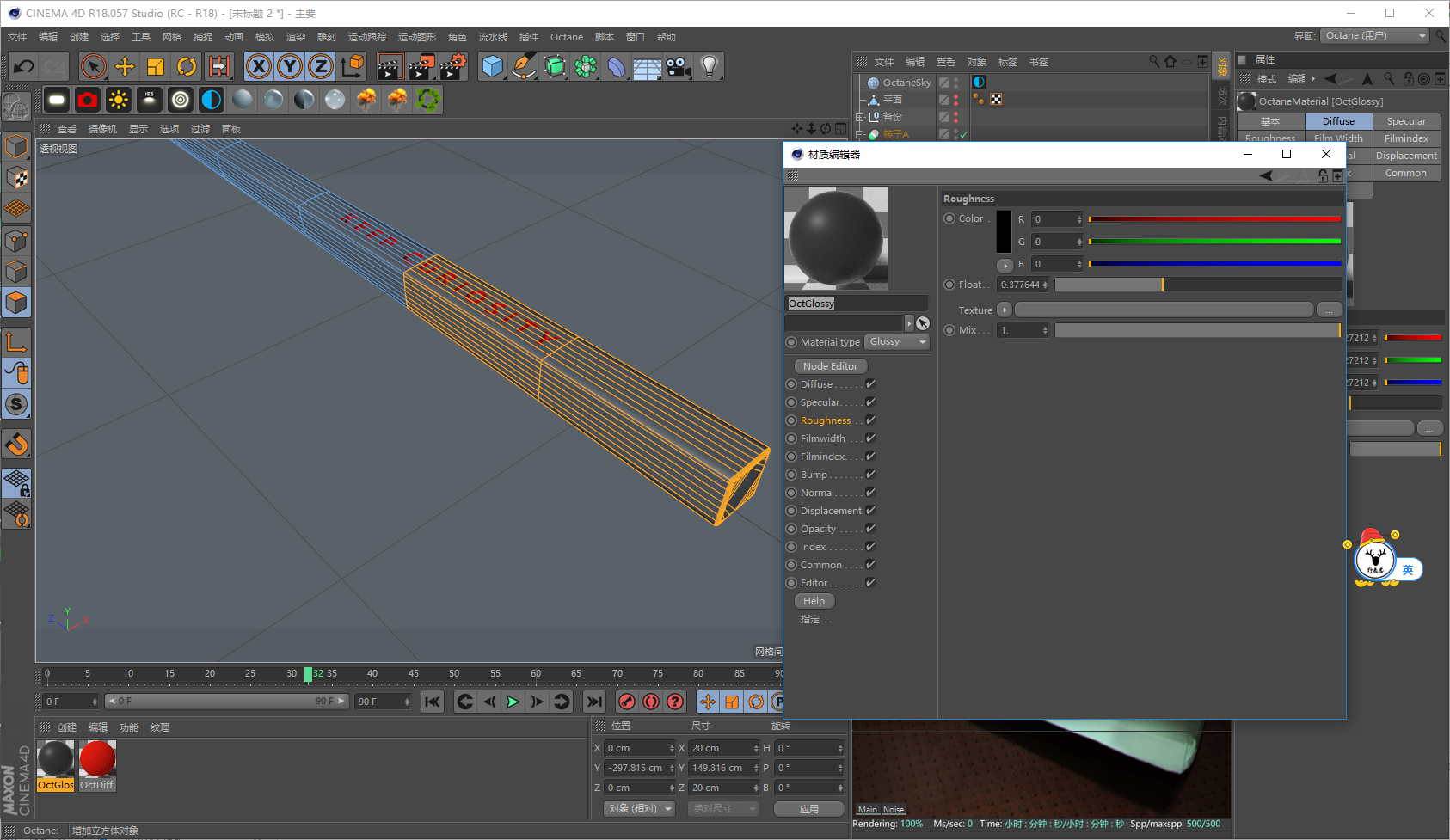Expand the 备份 object in Object Manager
This screenshot has width=1450, height=840.
click(x=859, y=117)
